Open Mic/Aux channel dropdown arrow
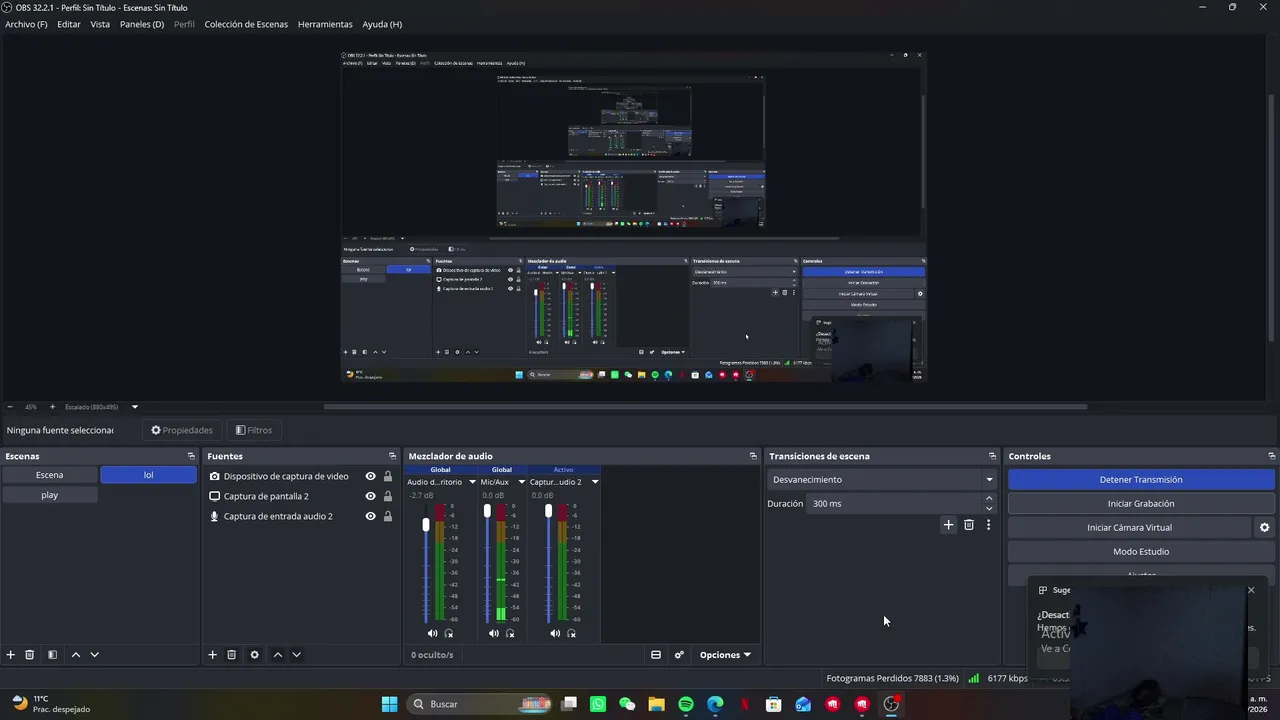This screenshot has height=720, width=1280. [521, 482]
